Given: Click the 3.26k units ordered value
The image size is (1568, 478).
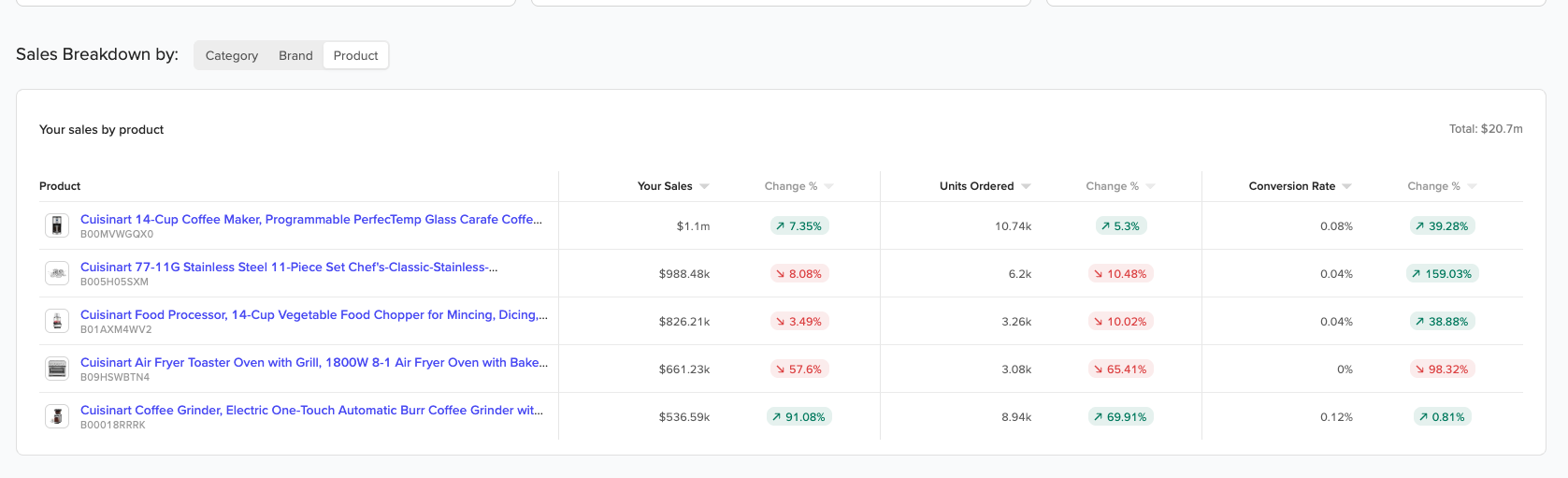Looking at the screenshot, I should coord(1016,322).
